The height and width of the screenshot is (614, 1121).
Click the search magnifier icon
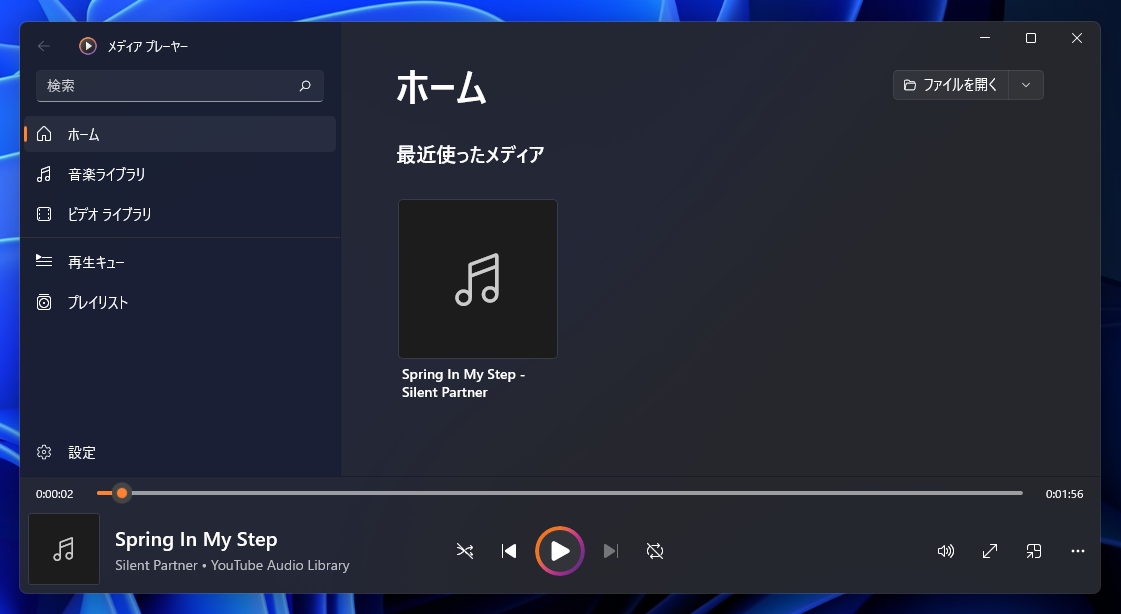pos(305,86)
